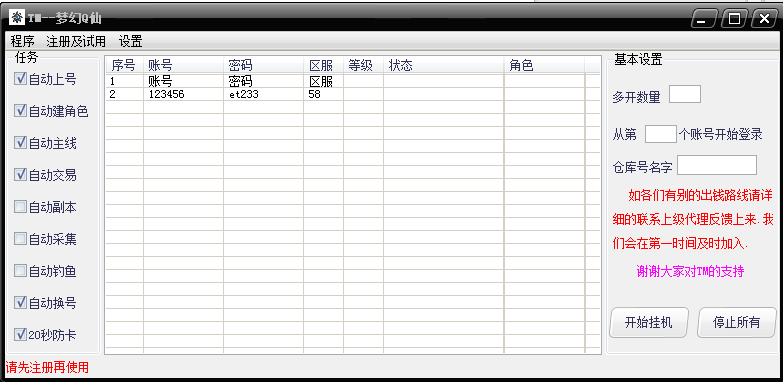Click the 仓库号名字 text box
This screenshot has height=382, width=783.
coord(717,165)
